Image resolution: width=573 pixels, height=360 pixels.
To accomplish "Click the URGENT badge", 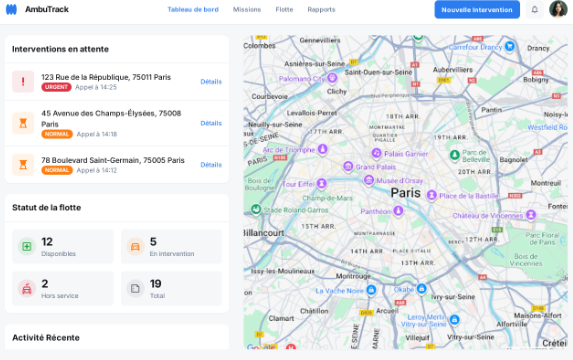I will 56,87.
